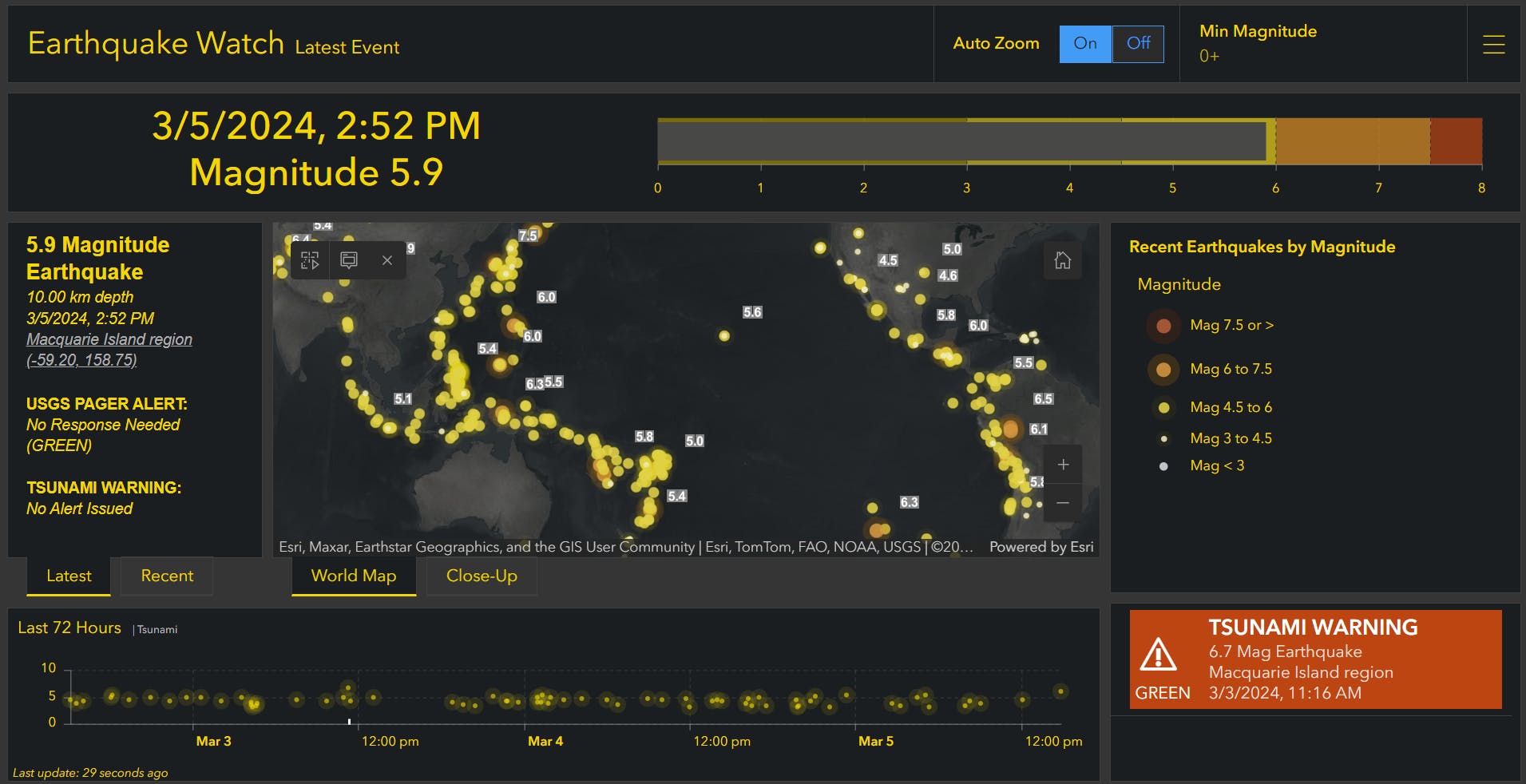Open the hamburger menu in top-right corner
The image size is (1526, 784).
tap(1492, 45)
